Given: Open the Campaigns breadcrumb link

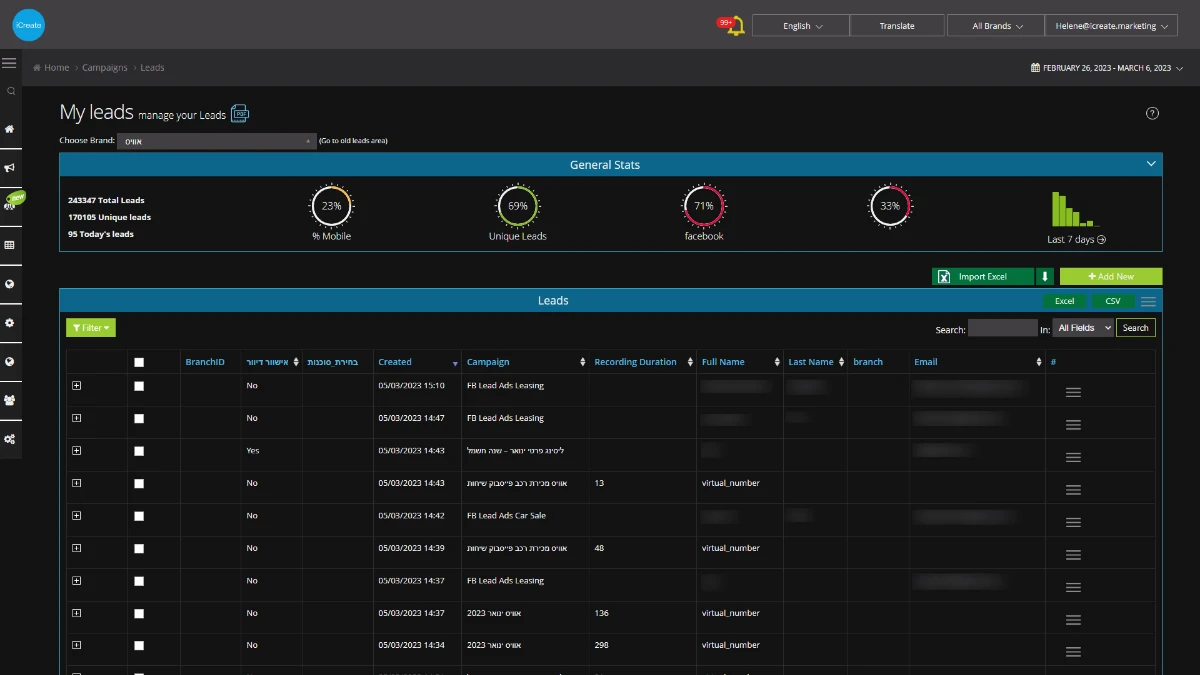Looking at the screenshot, I should [105, 68].
